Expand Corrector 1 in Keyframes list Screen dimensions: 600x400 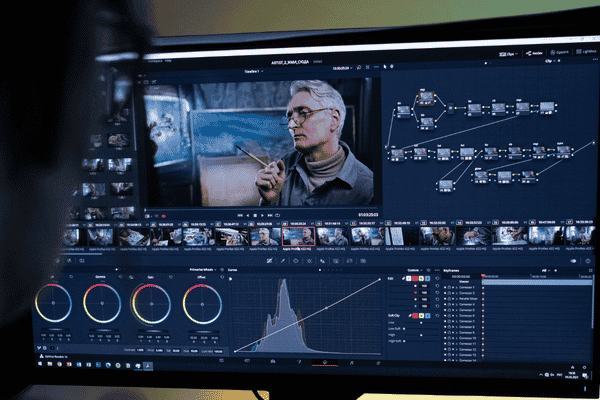(457, 287)
